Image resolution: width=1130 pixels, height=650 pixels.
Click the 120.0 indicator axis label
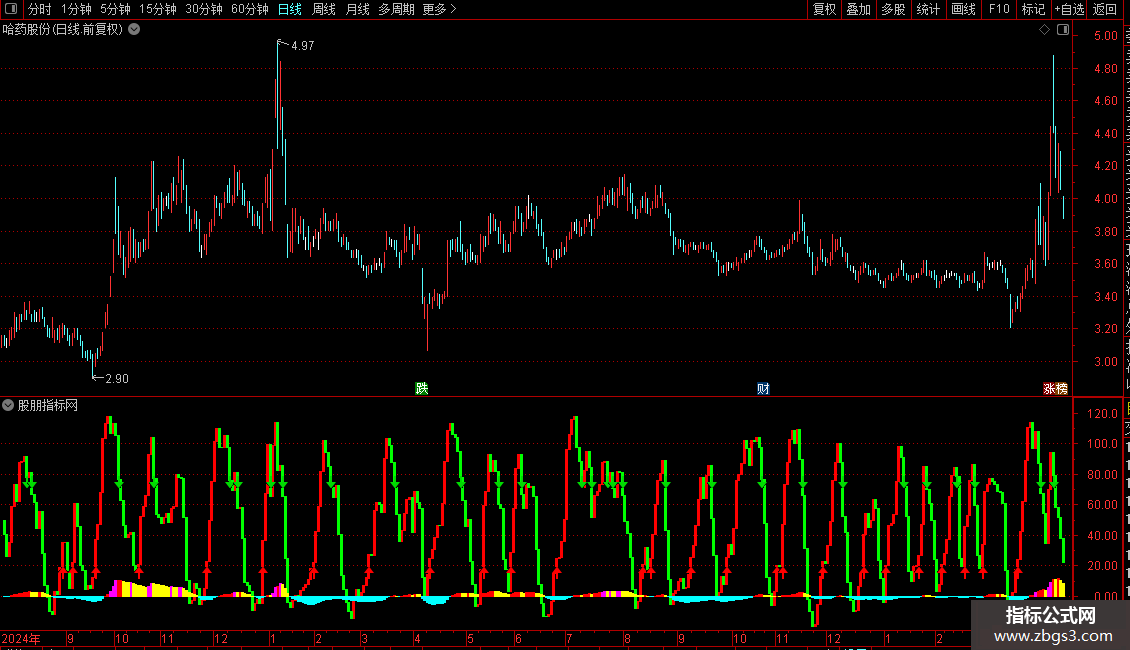[x=1103, y=414]
